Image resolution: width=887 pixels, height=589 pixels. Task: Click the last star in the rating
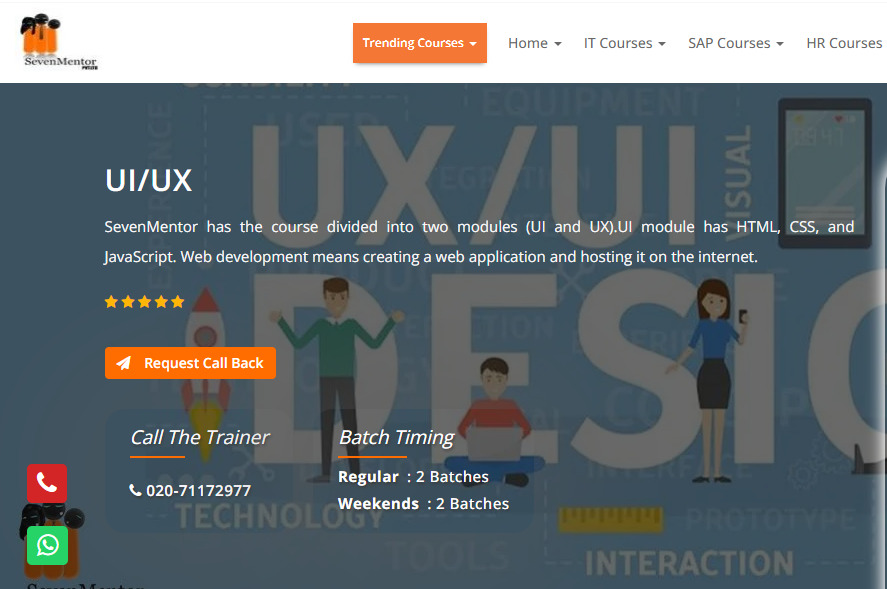[178, 301]
